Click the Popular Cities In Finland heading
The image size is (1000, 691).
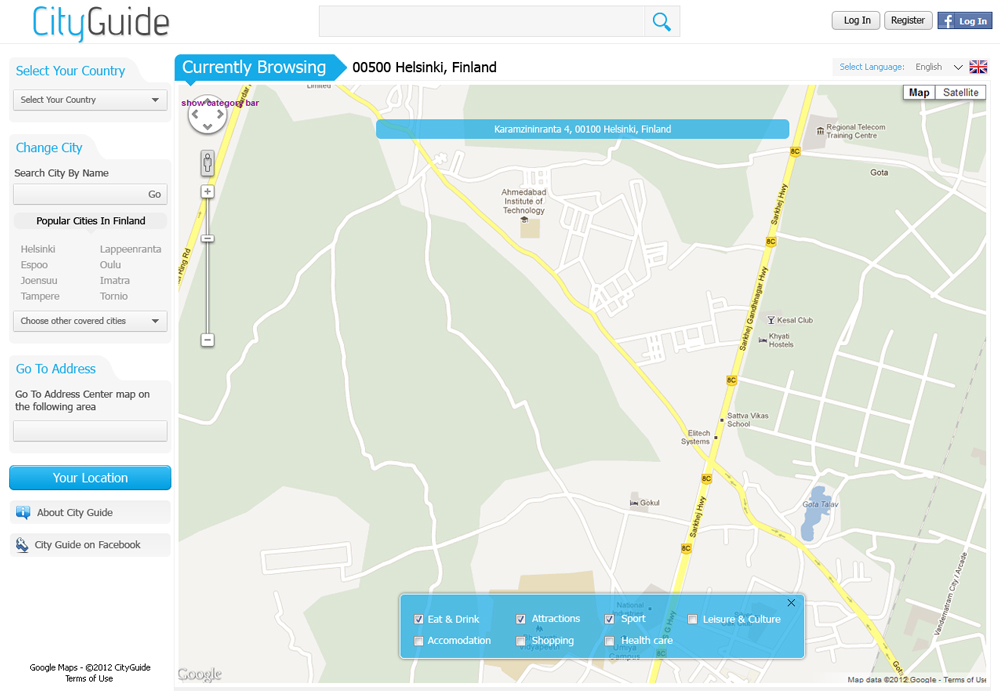click(x=91, y=221)
